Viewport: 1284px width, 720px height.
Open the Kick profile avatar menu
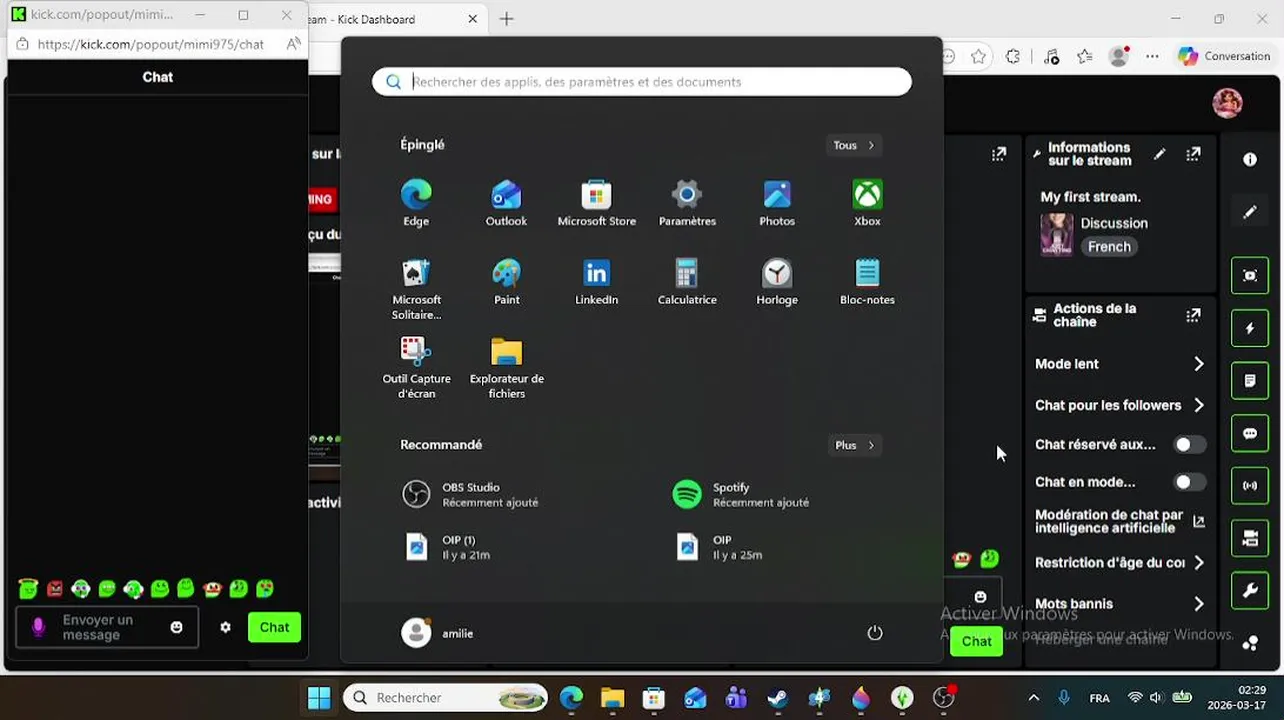1227,102
